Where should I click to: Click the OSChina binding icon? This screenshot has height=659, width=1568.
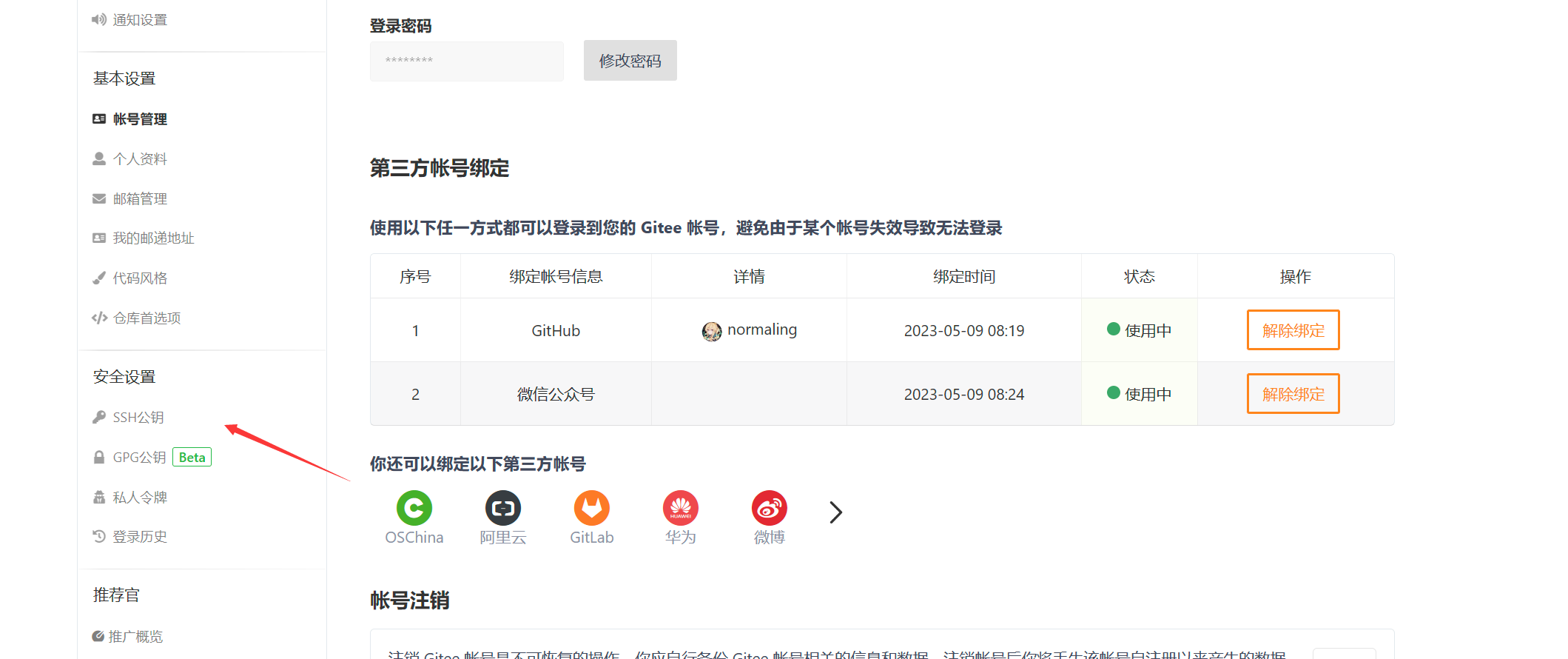pos(414,508)
